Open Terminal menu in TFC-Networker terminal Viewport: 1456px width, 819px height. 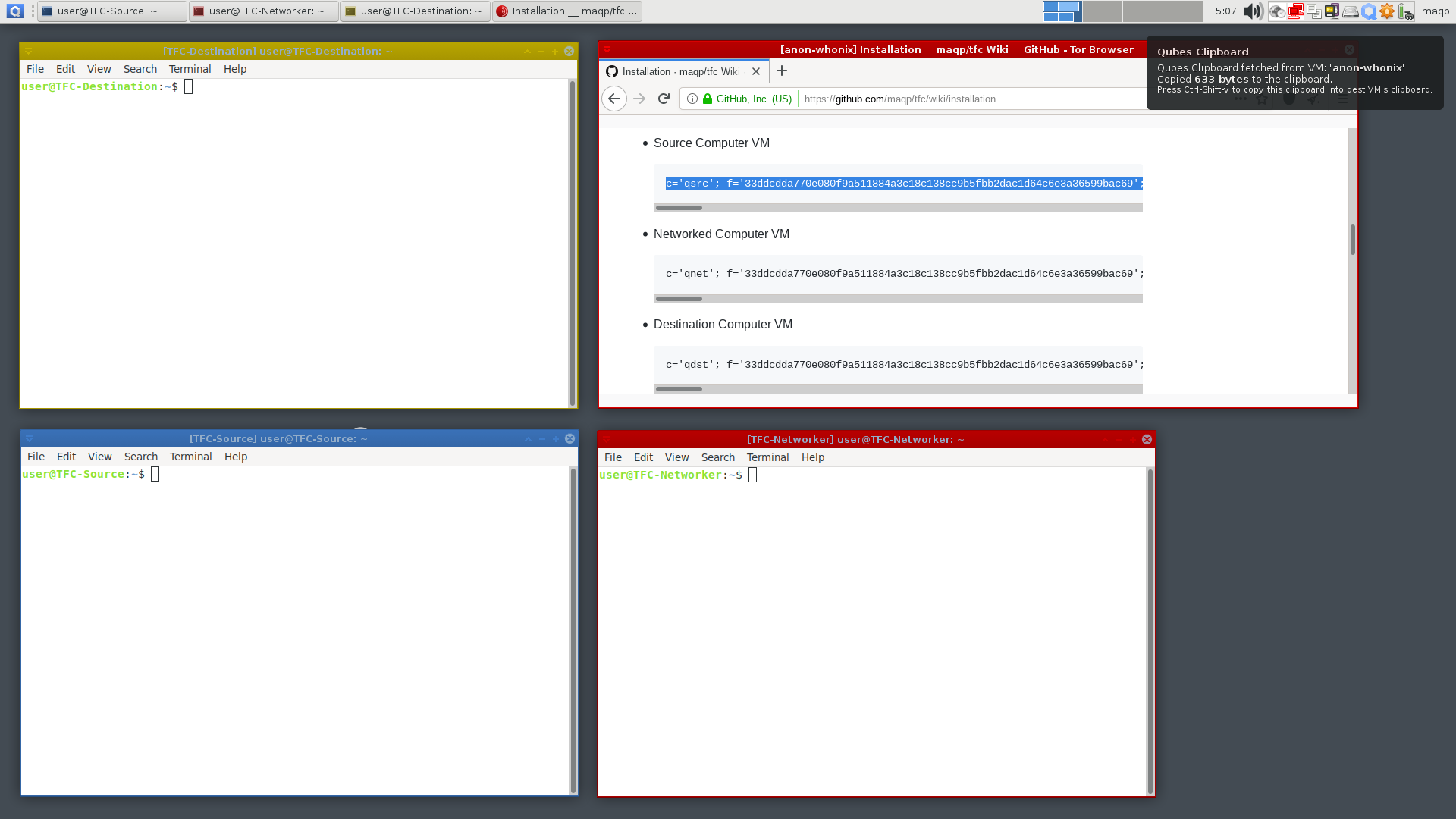coord(767,457)
